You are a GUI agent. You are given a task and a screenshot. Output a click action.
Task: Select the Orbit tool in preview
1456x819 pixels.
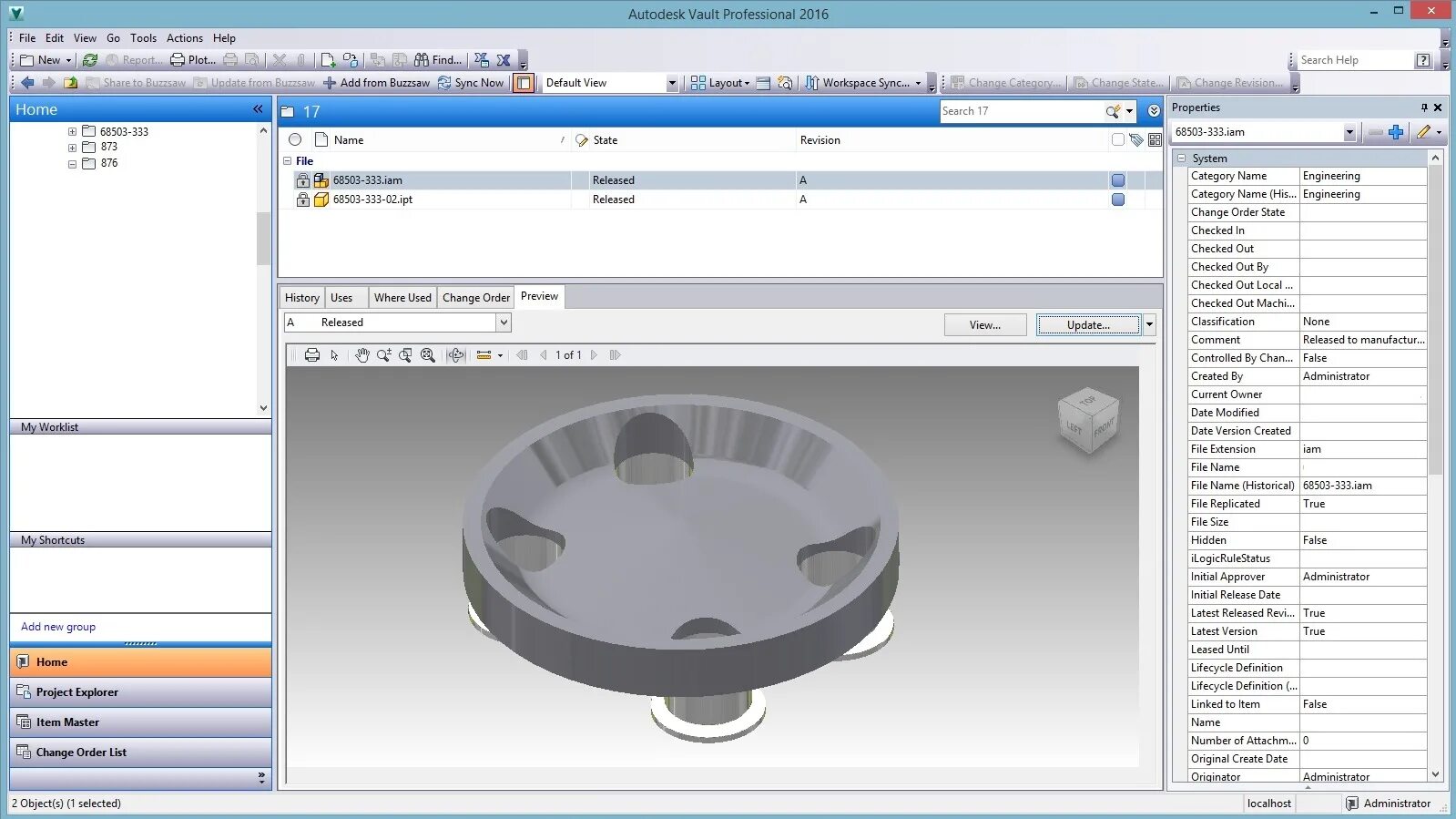456,355
